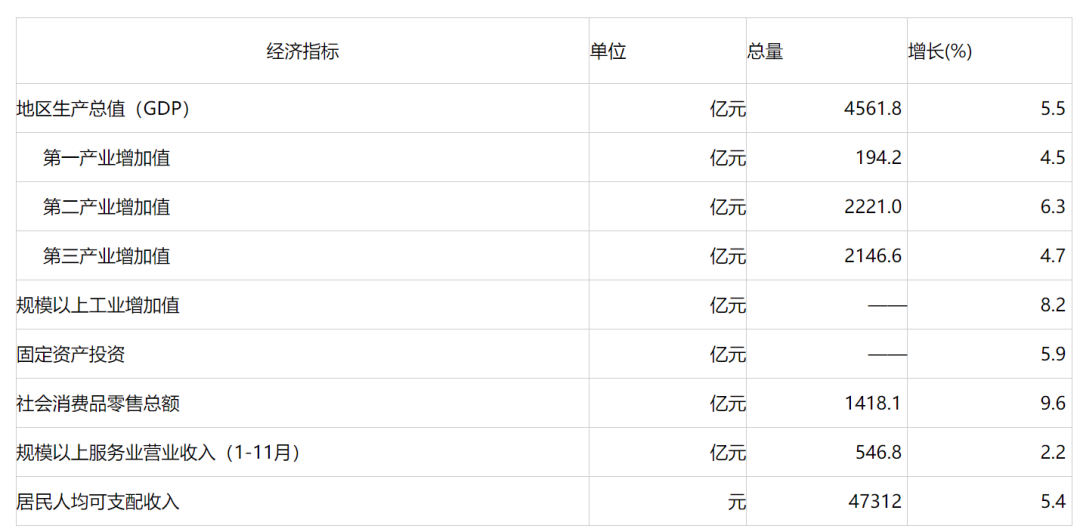Viewport: 1080px width, 529px height.
Task: Click 规模以上服务业营业收入（1-11月）label
Action: tap(158, 453)
